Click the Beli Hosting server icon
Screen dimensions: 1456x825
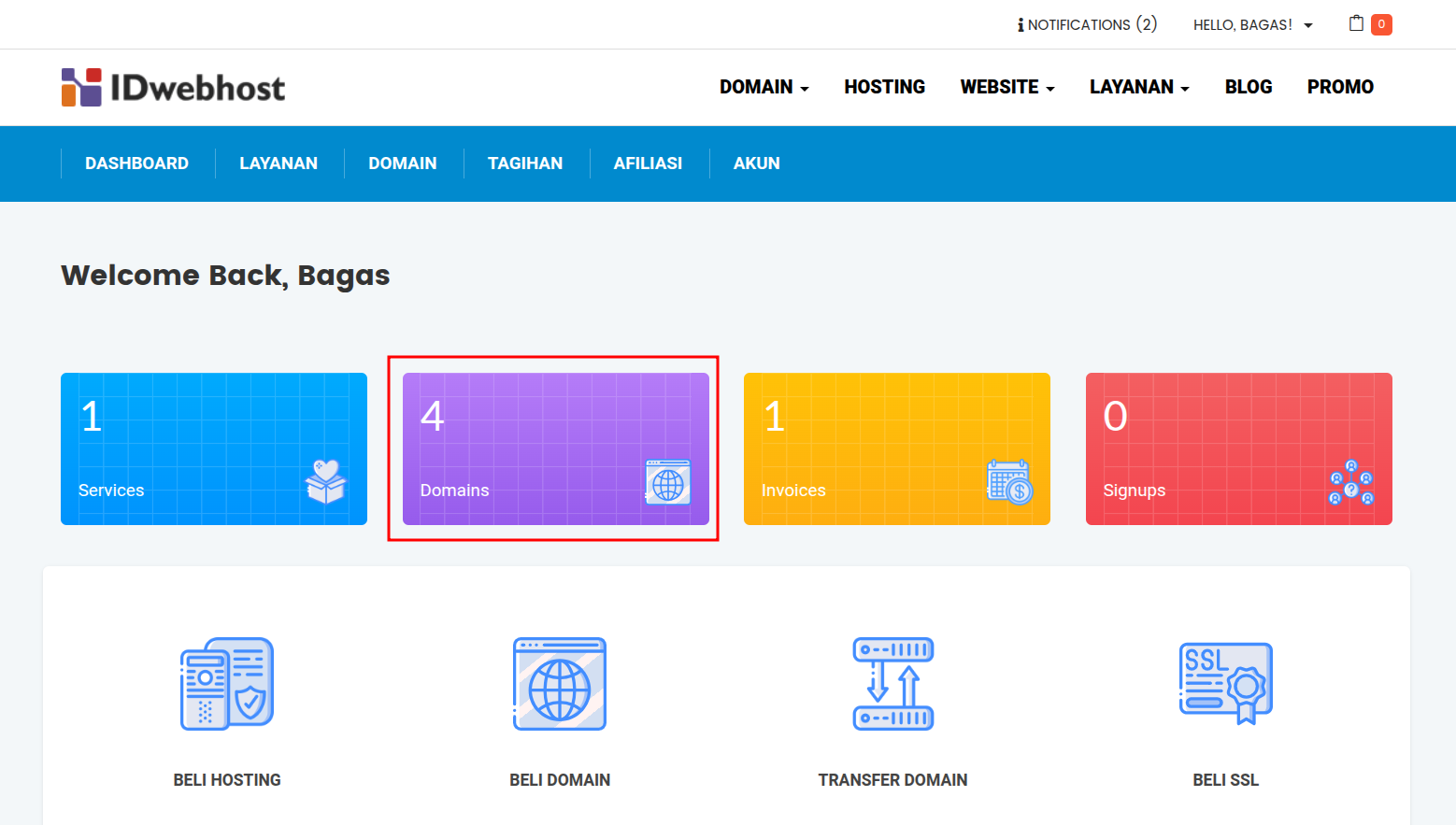[x=227, y=684]
